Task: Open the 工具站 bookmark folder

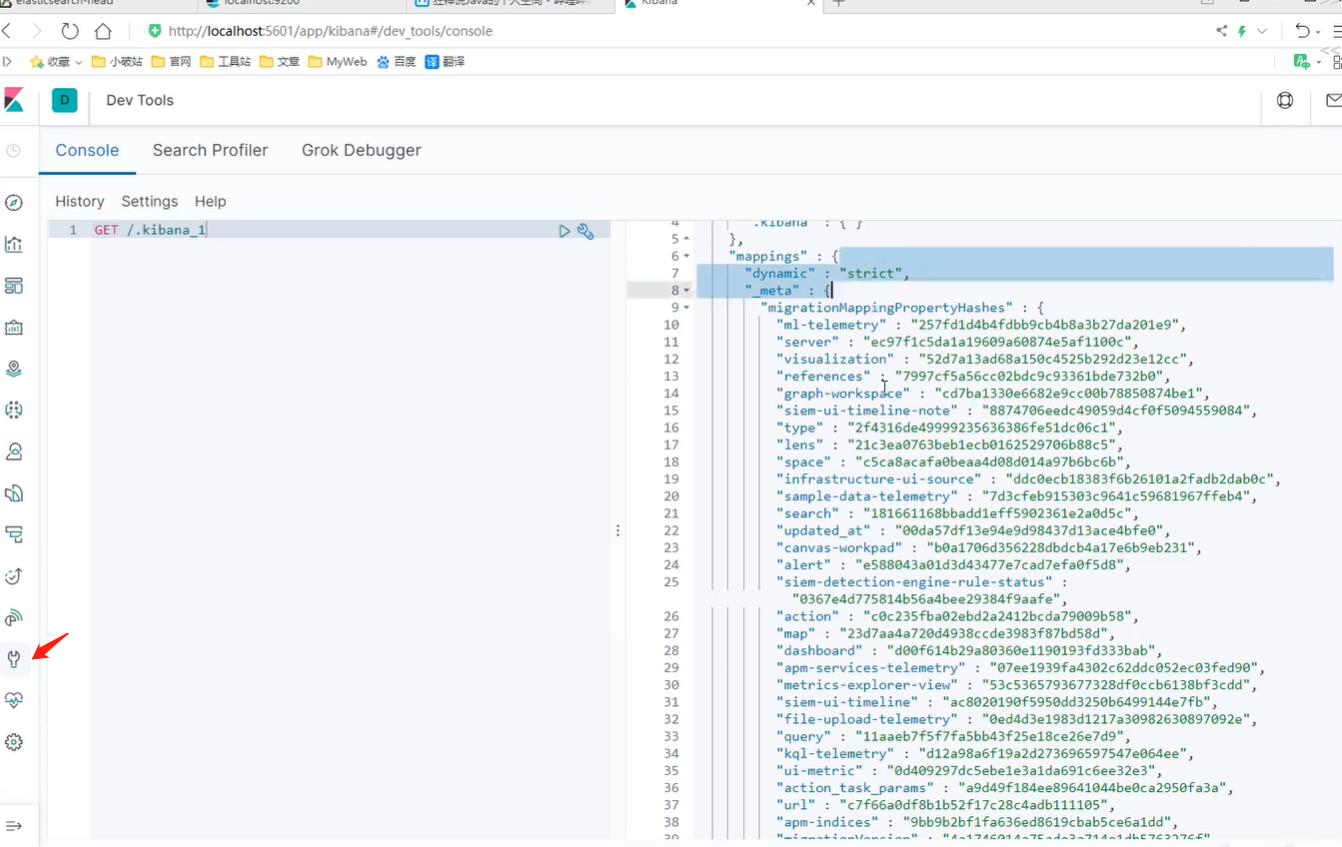Action: point(225,62)
